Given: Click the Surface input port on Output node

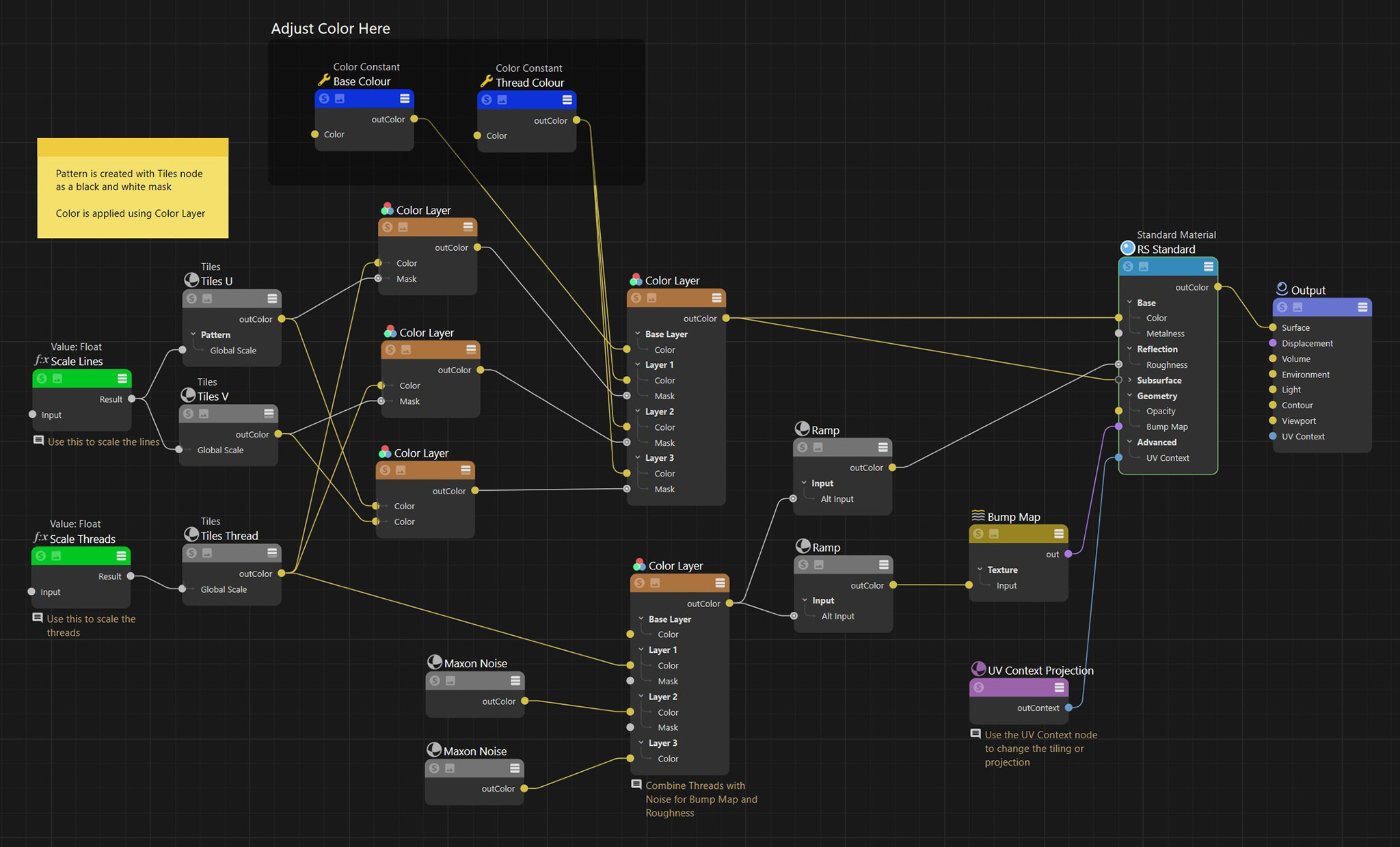Looking at the screenshot, I should tap(1273, 327).
